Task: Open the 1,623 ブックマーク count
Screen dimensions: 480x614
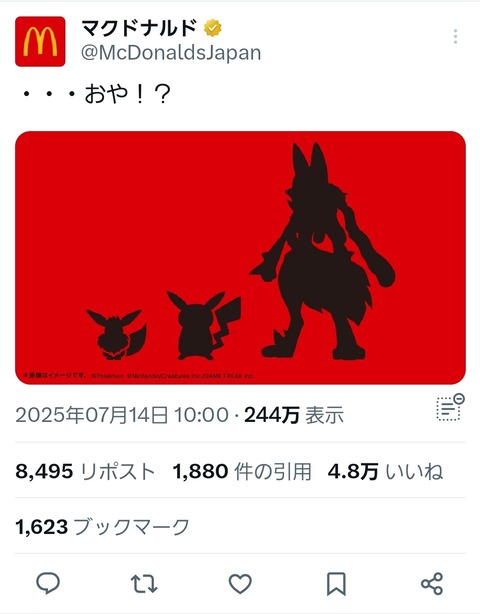Action: tap(103, 527)
